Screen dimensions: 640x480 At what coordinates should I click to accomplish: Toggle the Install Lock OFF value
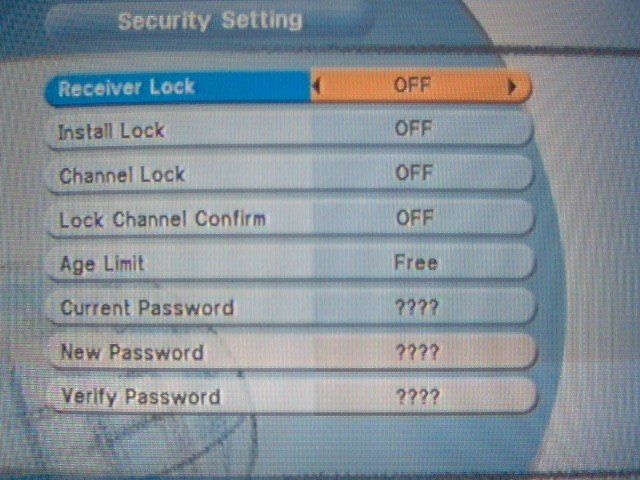413,129
